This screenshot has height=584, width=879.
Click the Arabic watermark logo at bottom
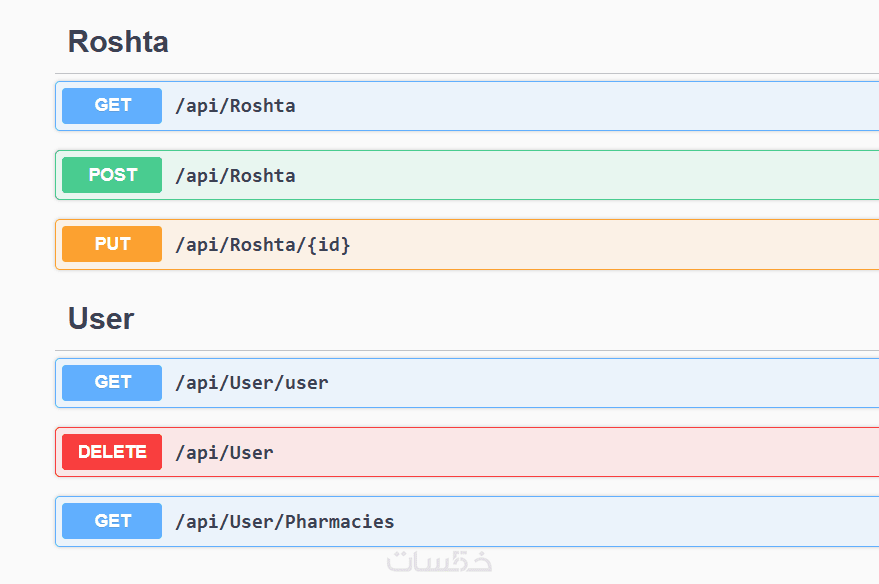coord(439,561)
